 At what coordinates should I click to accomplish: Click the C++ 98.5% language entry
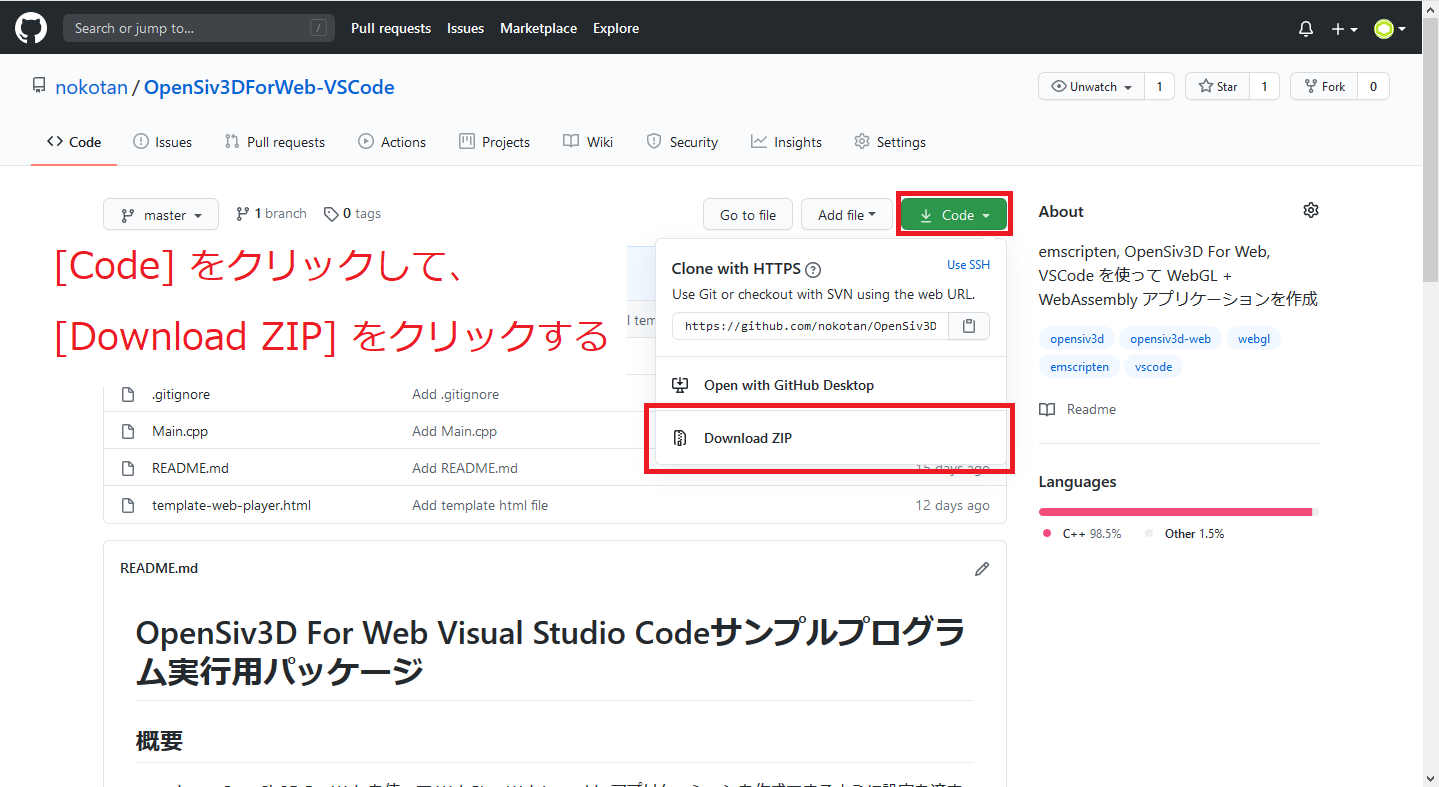[x=1082, y=533]
